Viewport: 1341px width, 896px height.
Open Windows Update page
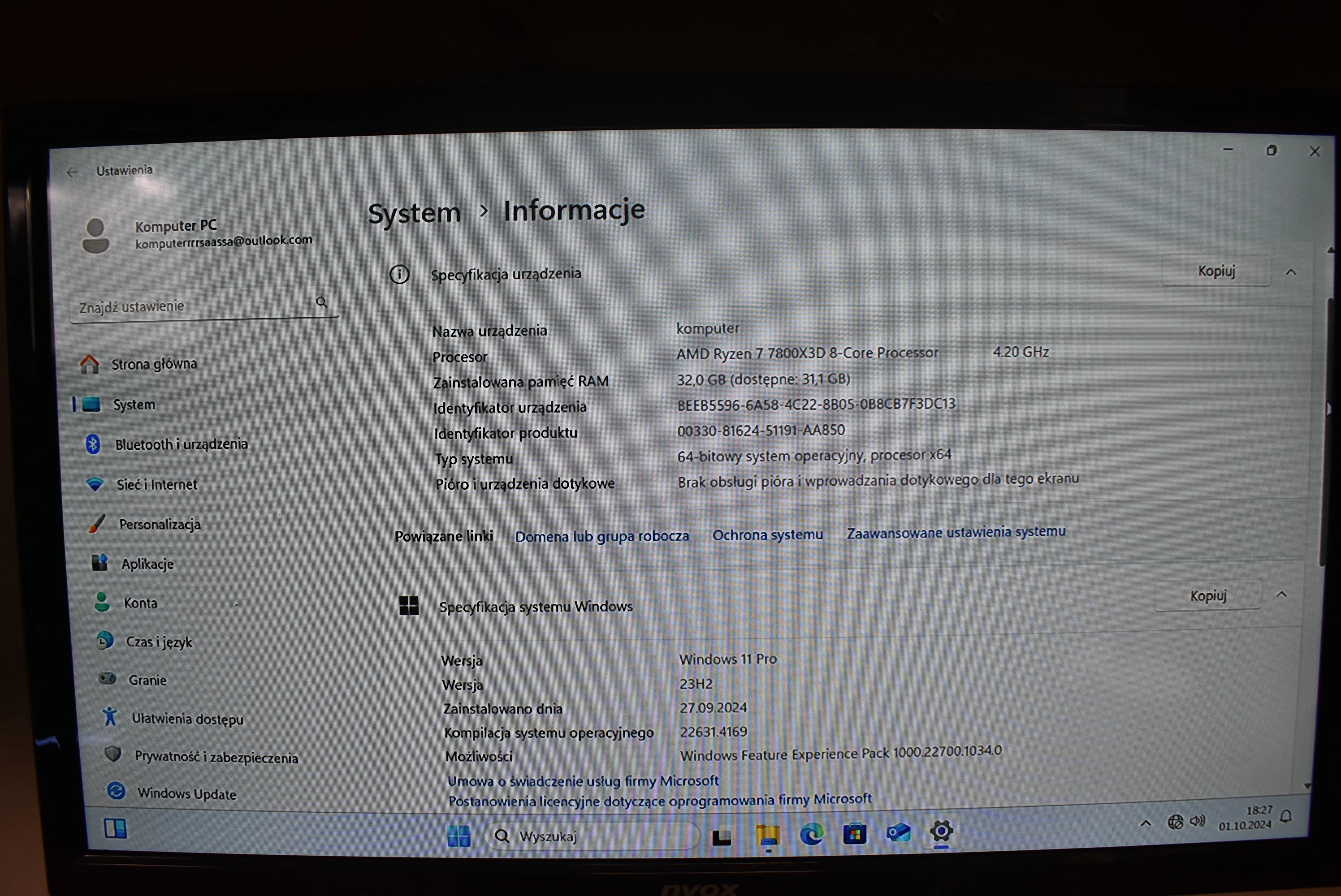(186, 794)
